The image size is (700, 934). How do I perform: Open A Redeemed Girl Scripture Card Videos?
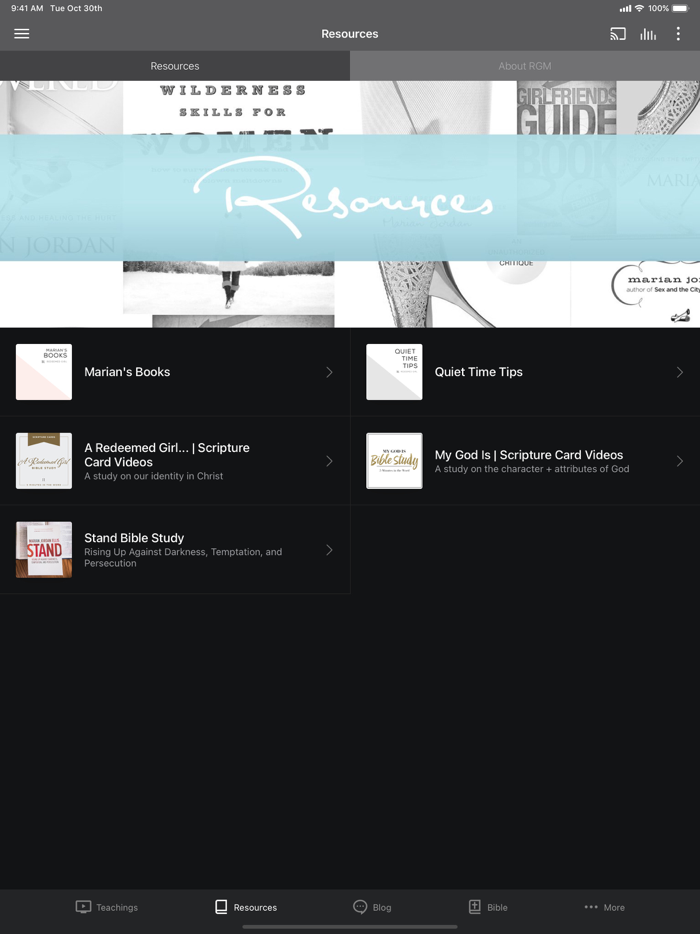(x=167, y=454)
